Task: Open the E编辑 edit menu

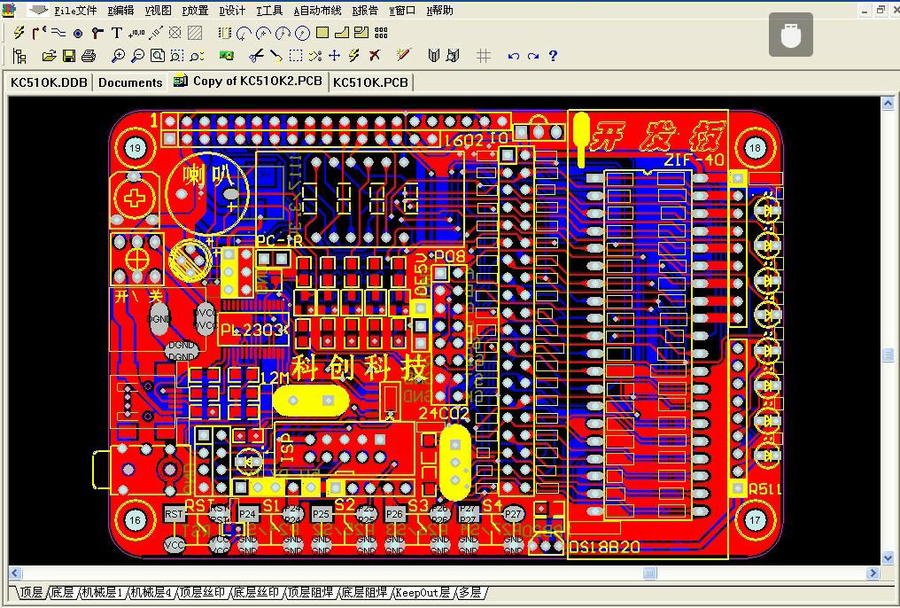Action: pos(121,10)
